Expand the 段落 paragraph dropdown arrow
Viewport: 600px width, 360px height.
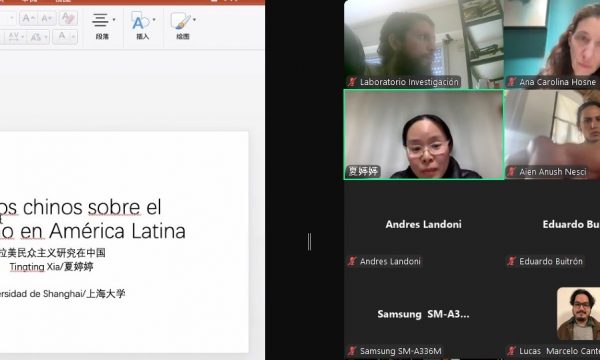[114, 20]
